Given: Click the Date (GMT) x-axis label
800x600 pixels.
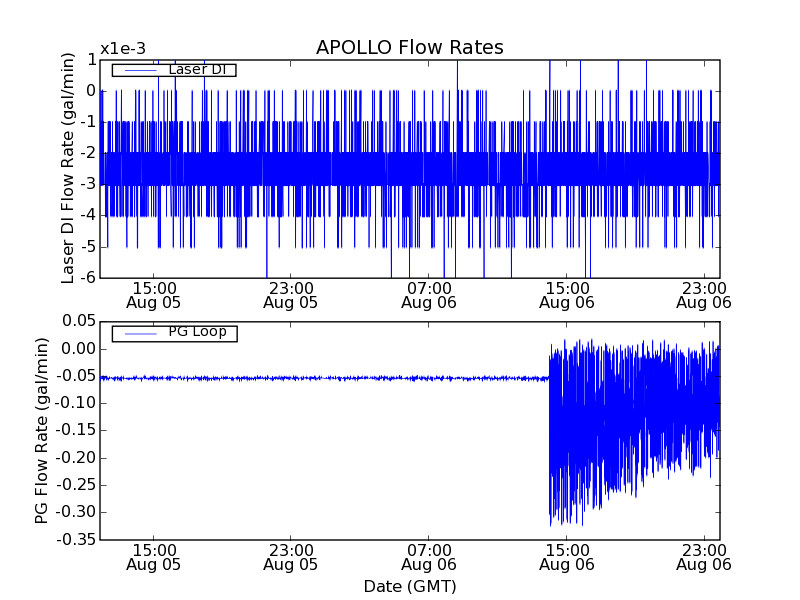Looking at the screenshot, I should 409,586.
